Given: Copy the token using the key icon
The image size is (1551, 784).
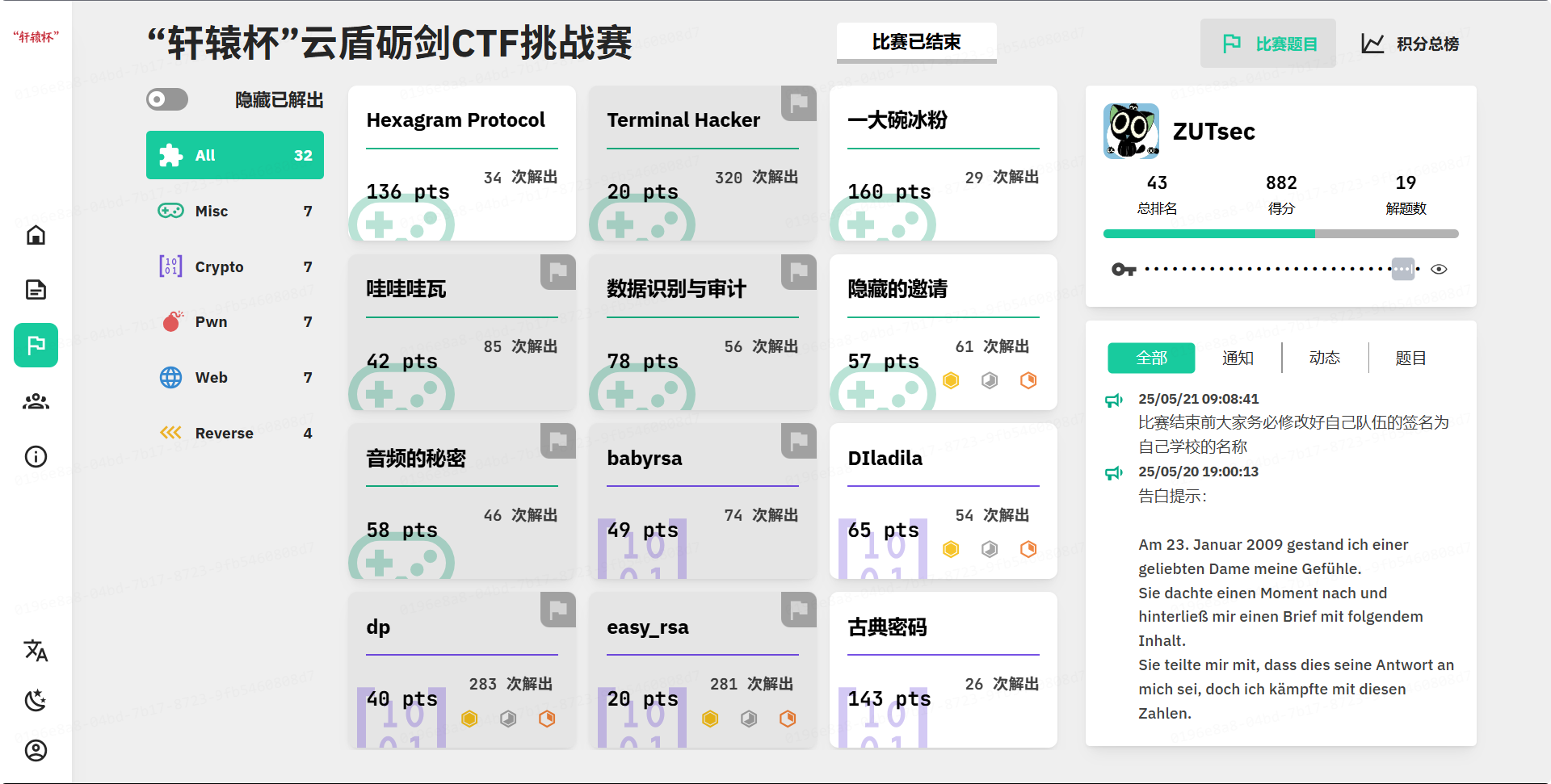Looking at the screenshot, I should point(1124,270).
